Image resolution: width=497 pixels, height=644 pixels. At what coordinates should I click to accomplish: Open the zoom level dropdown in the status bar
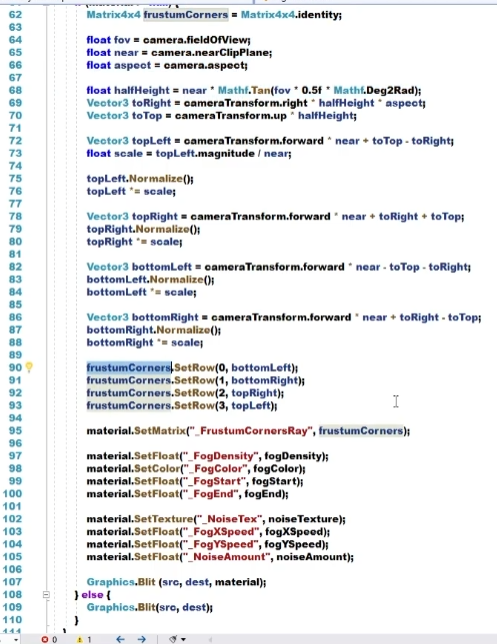(16, 639)
